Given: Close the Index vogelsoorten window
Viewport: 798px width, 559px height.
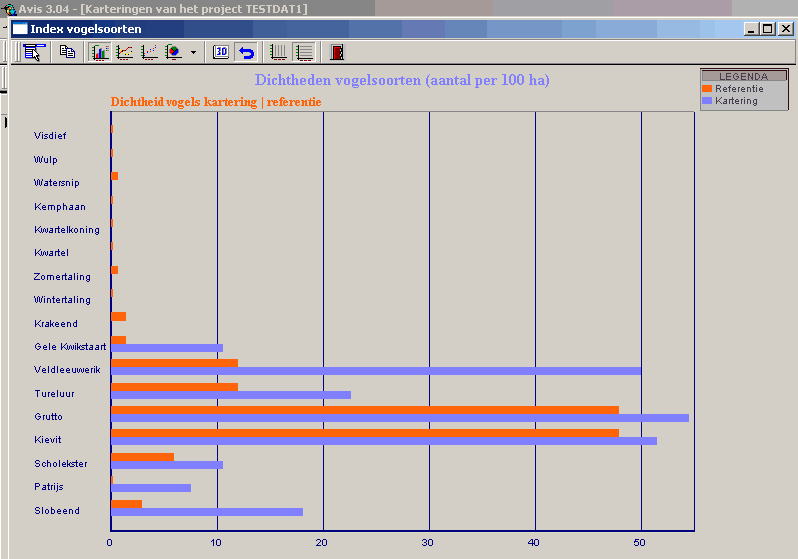Looking at the screenshot, I should click(786, 29).
